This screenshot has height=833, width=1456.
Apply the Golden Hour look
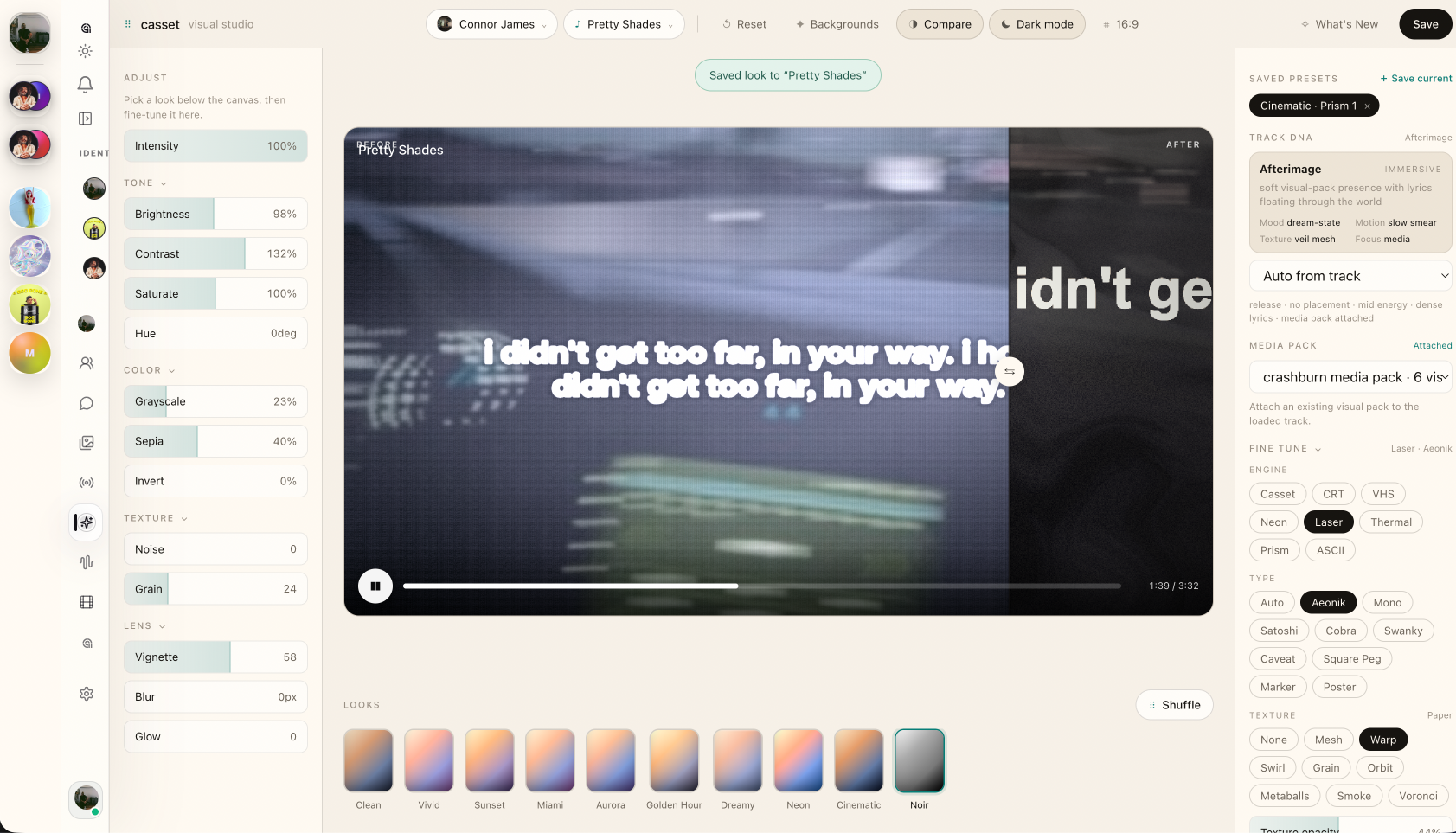674,760
